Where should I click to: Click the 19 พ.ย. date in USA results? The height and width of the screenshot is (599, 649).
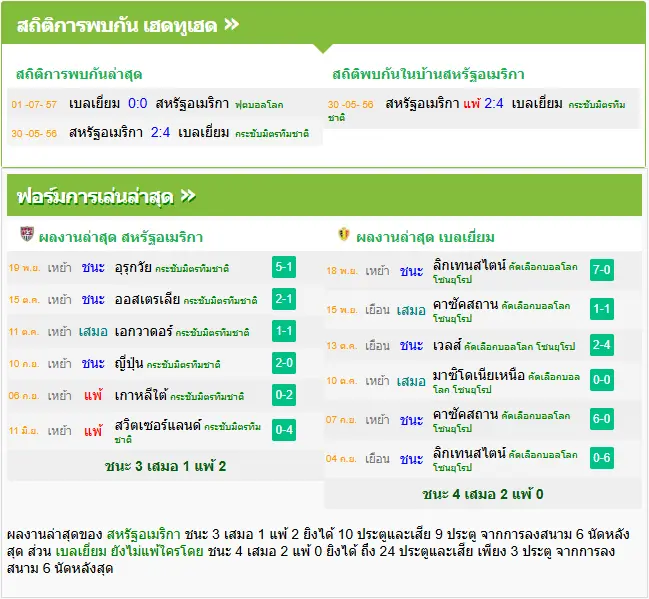click(x=24, y=268)
